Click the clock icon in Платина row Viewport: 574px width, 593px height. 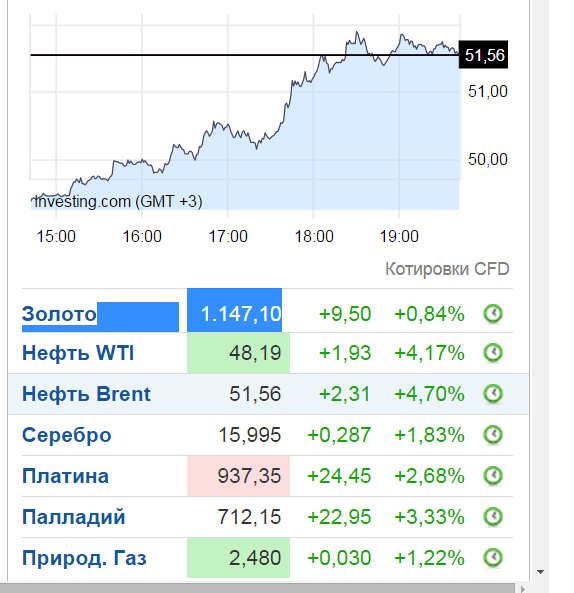[x=493, y=476]
